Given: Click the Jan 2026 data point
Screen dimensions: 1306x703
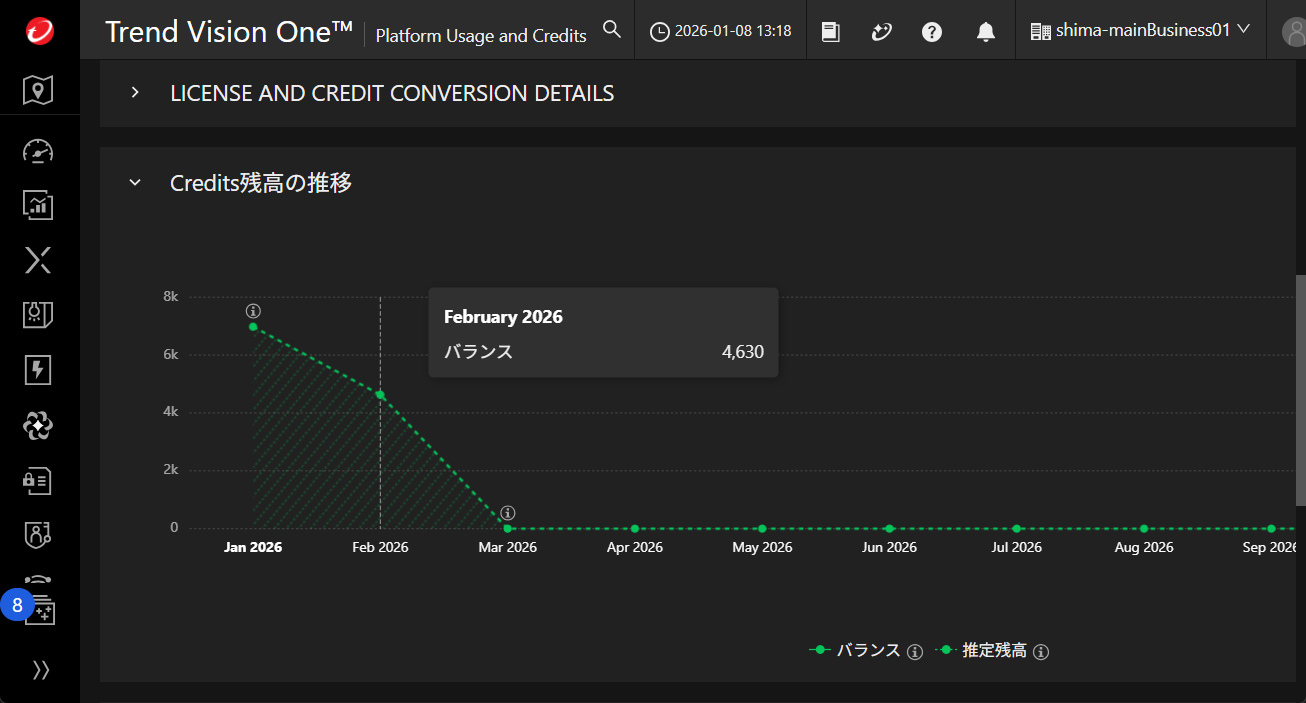Looking at the screenshot, I should click(x=253, y=327).
